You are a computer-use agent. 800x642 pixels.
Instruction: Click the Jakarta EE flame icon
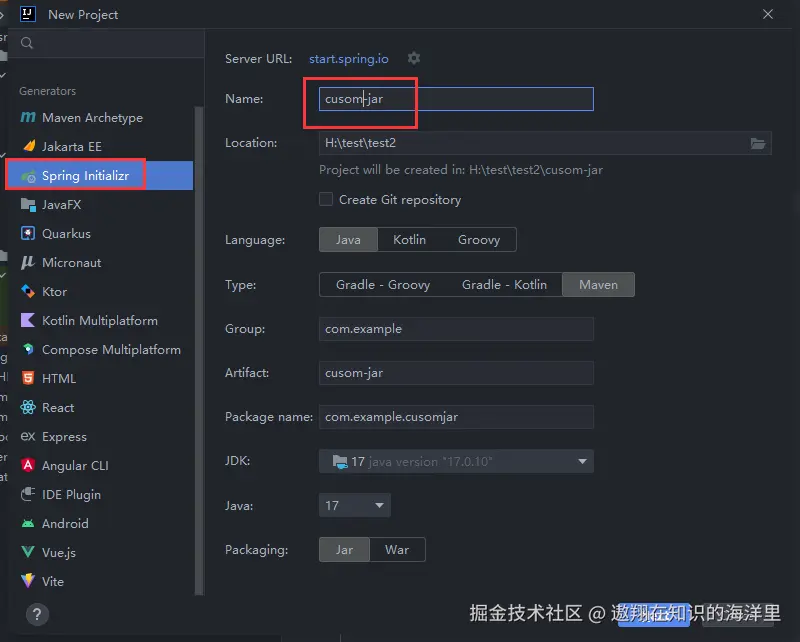[29, 146]
